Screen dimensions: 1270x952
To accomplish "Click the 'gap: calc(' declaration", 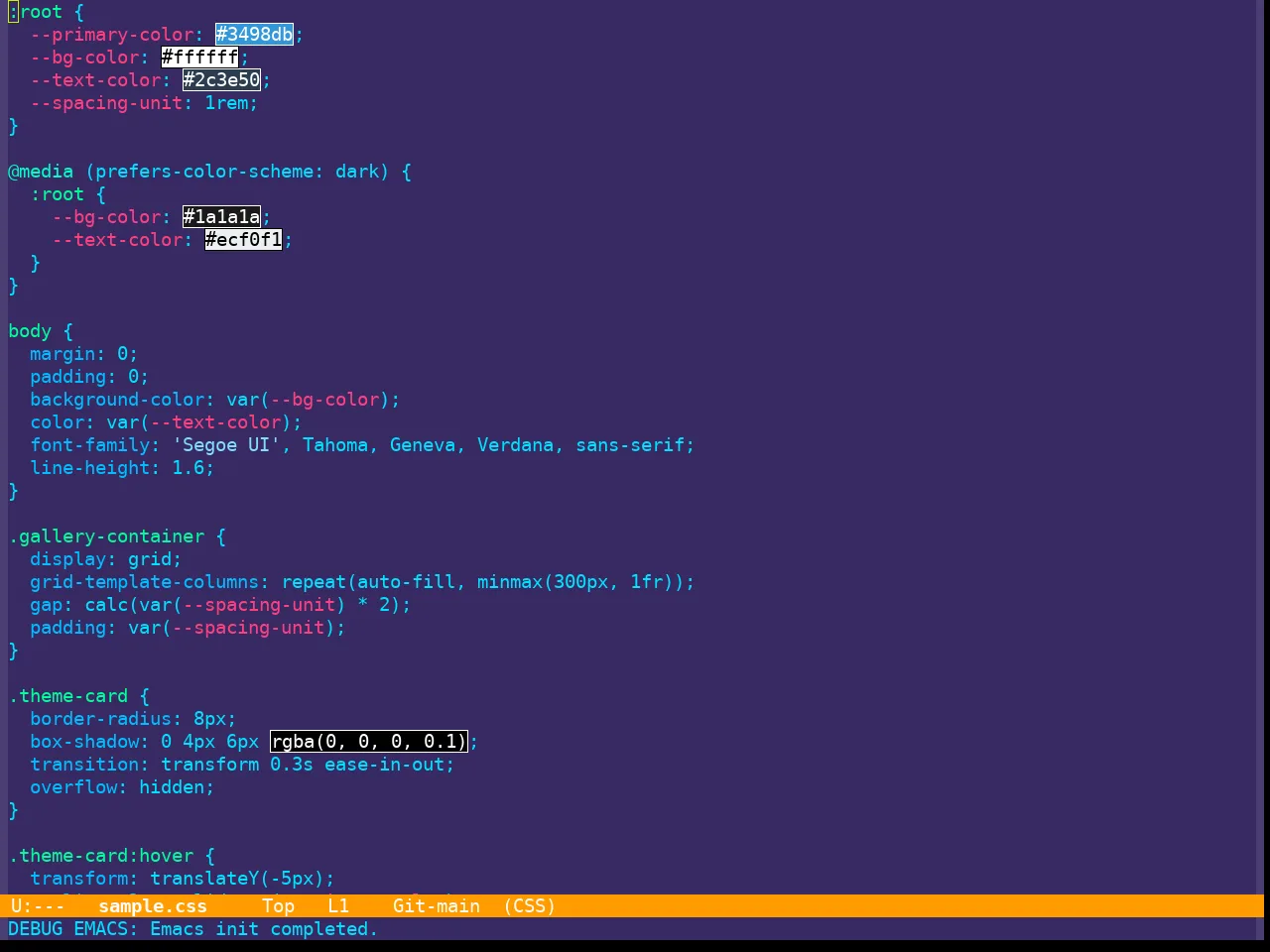I will click(220, 605).
